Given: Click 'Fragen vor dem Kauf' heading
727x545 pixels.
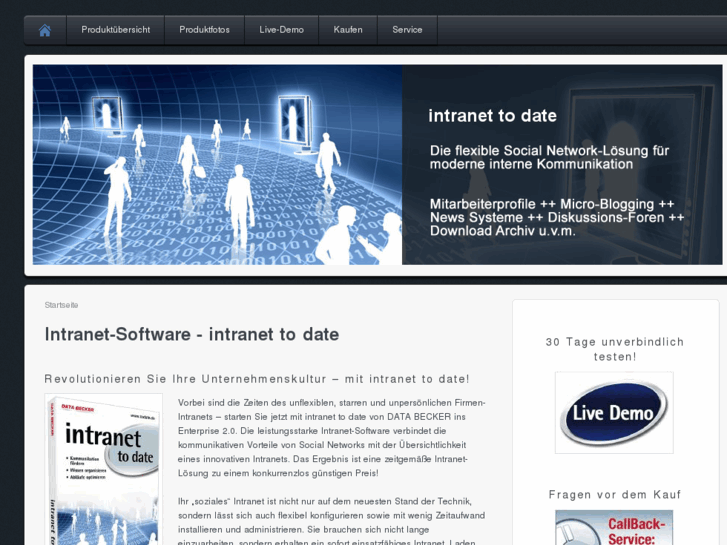Looking at the screenshot, I should [x=614, y=494].
